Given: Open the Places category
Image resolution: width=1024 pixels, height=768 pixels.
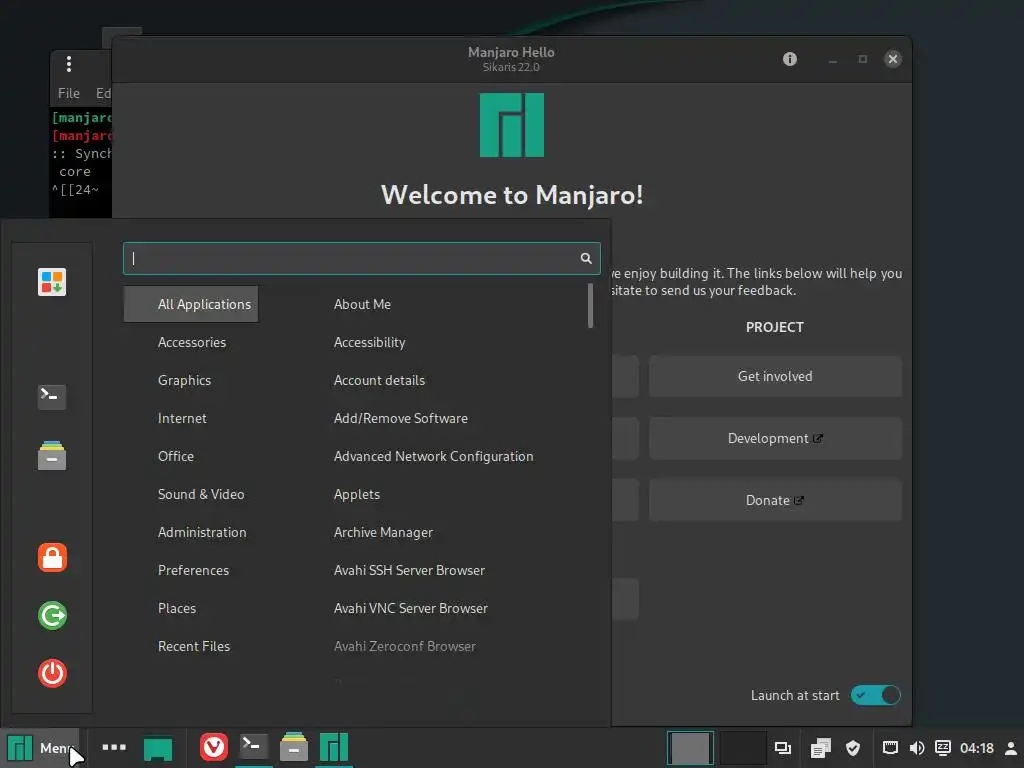Looking at the screenshot, I should point(191,608).
